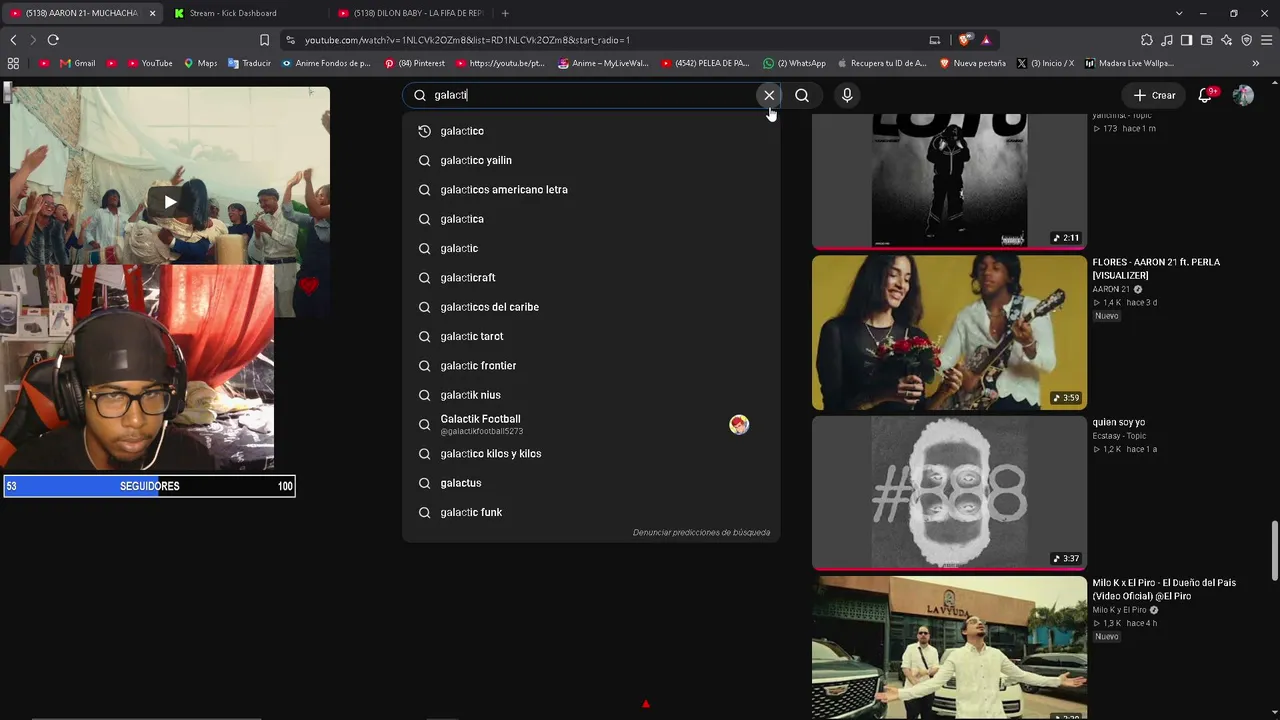Open El Dueño del País video title
The image size is (1280, 720).
click(1164, 590)
